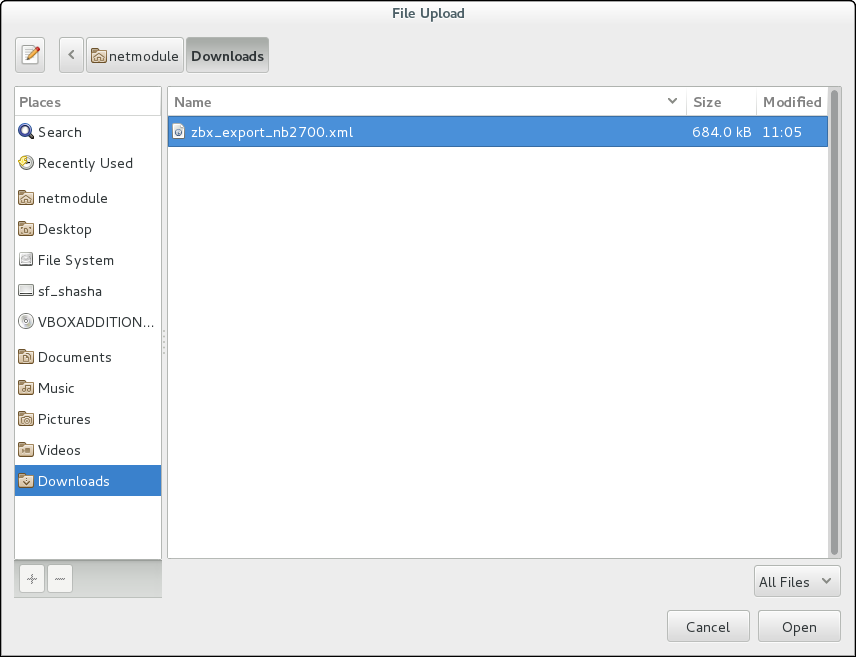Click the Open button
This screenshot has height=657, width=856.
(x=799, y=626)
